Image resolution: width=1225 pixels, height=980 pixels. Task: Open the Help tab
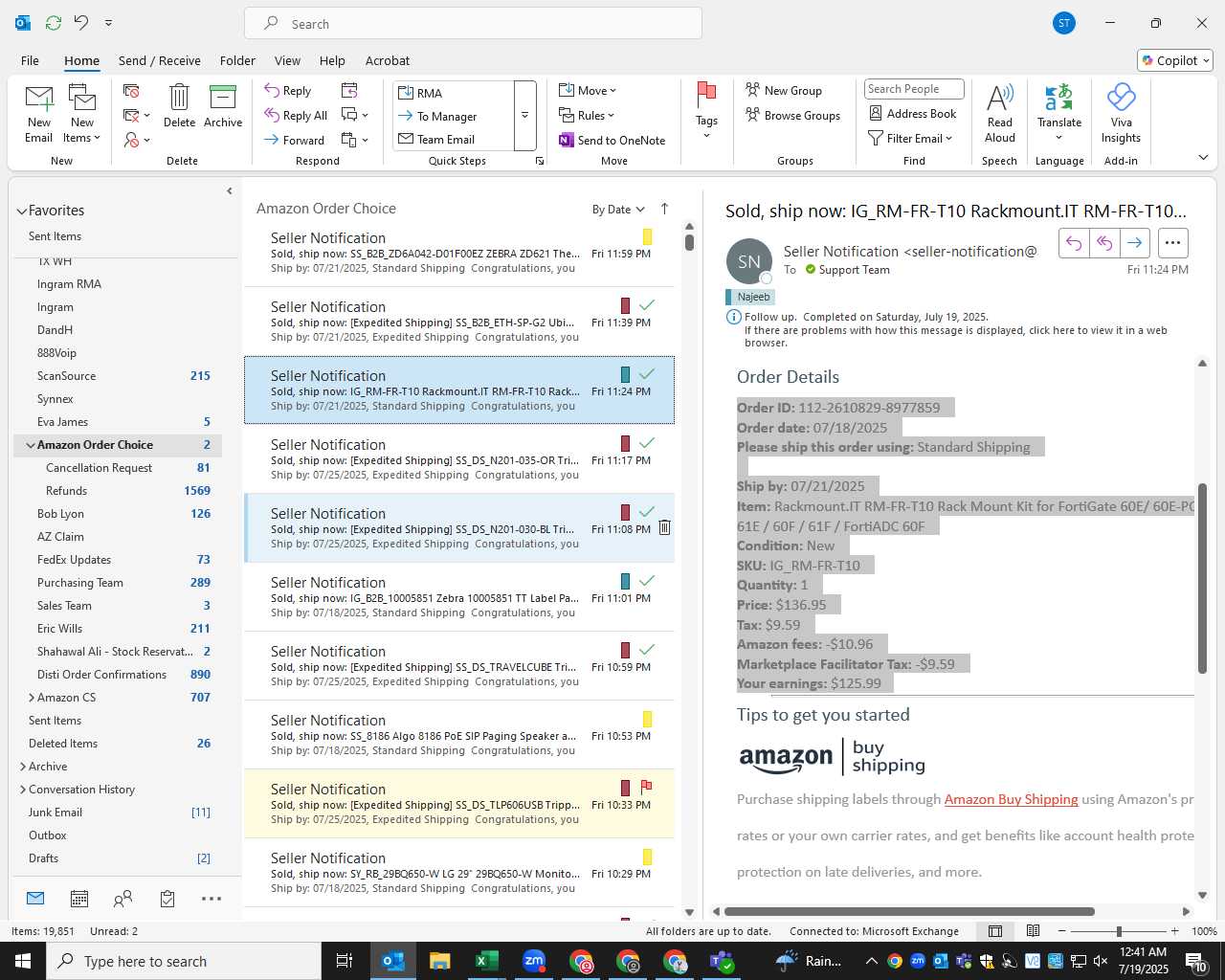pyautogui.click(x=332, y=60)
